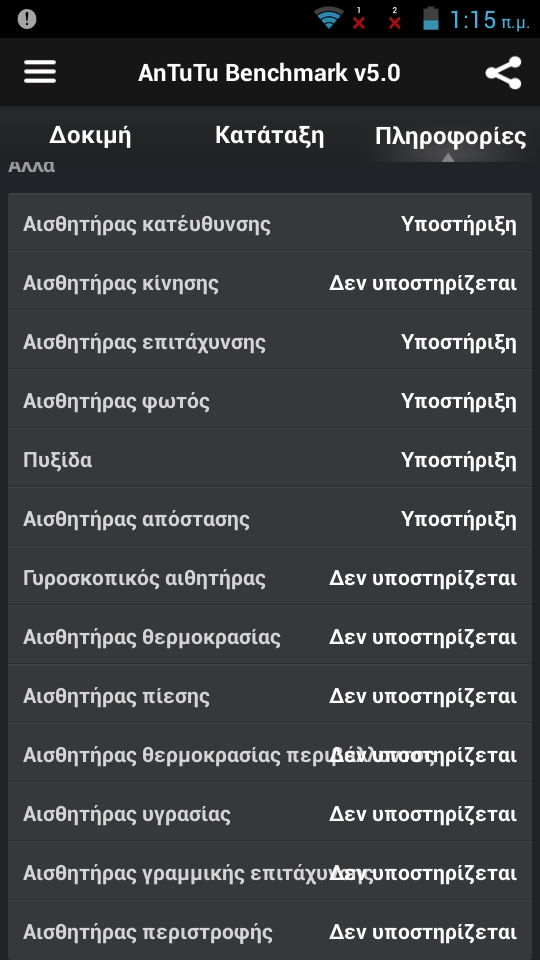Screen dimensions: 540x960
Task: Switch to the Δοκιμή tab
Action: tap(90, 135)
